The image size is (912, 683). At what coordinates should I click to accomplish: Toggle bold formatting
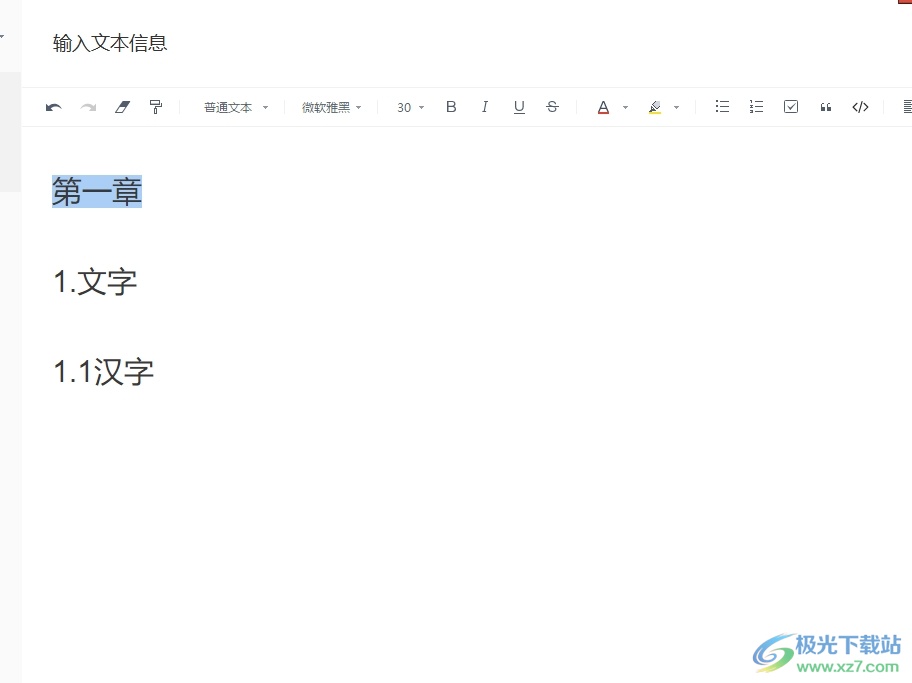451,107
